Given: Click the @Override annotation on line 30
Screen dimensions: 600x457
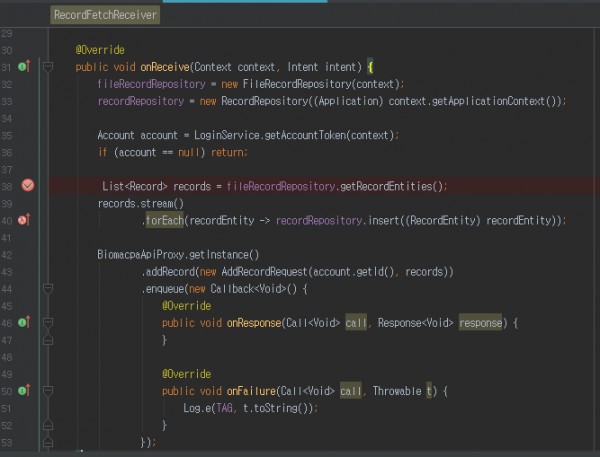Looking at the screenshot, I should pos(100,50).
